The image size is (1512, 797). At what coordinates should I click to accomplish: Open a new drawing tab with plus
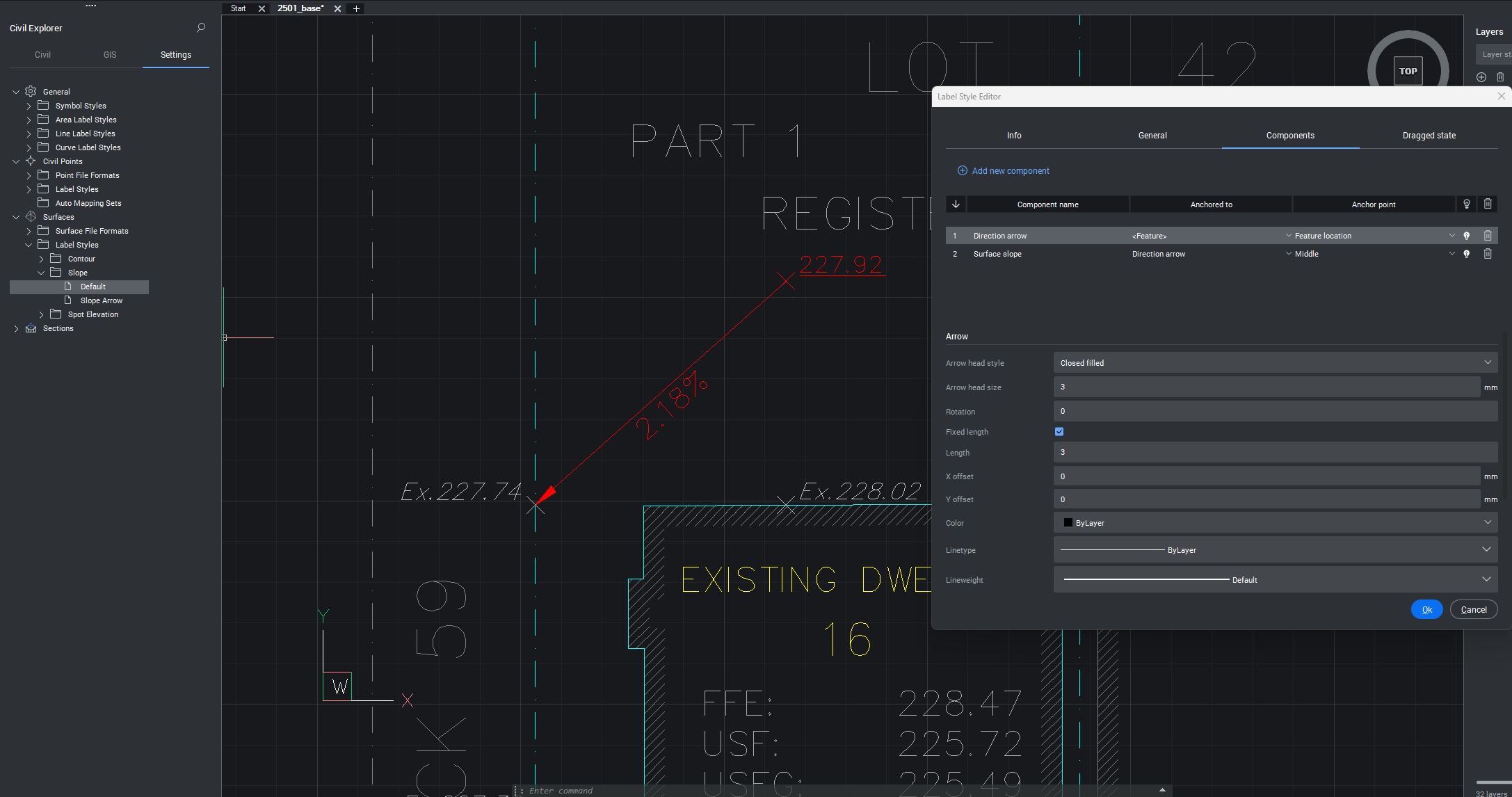point(356,8)
